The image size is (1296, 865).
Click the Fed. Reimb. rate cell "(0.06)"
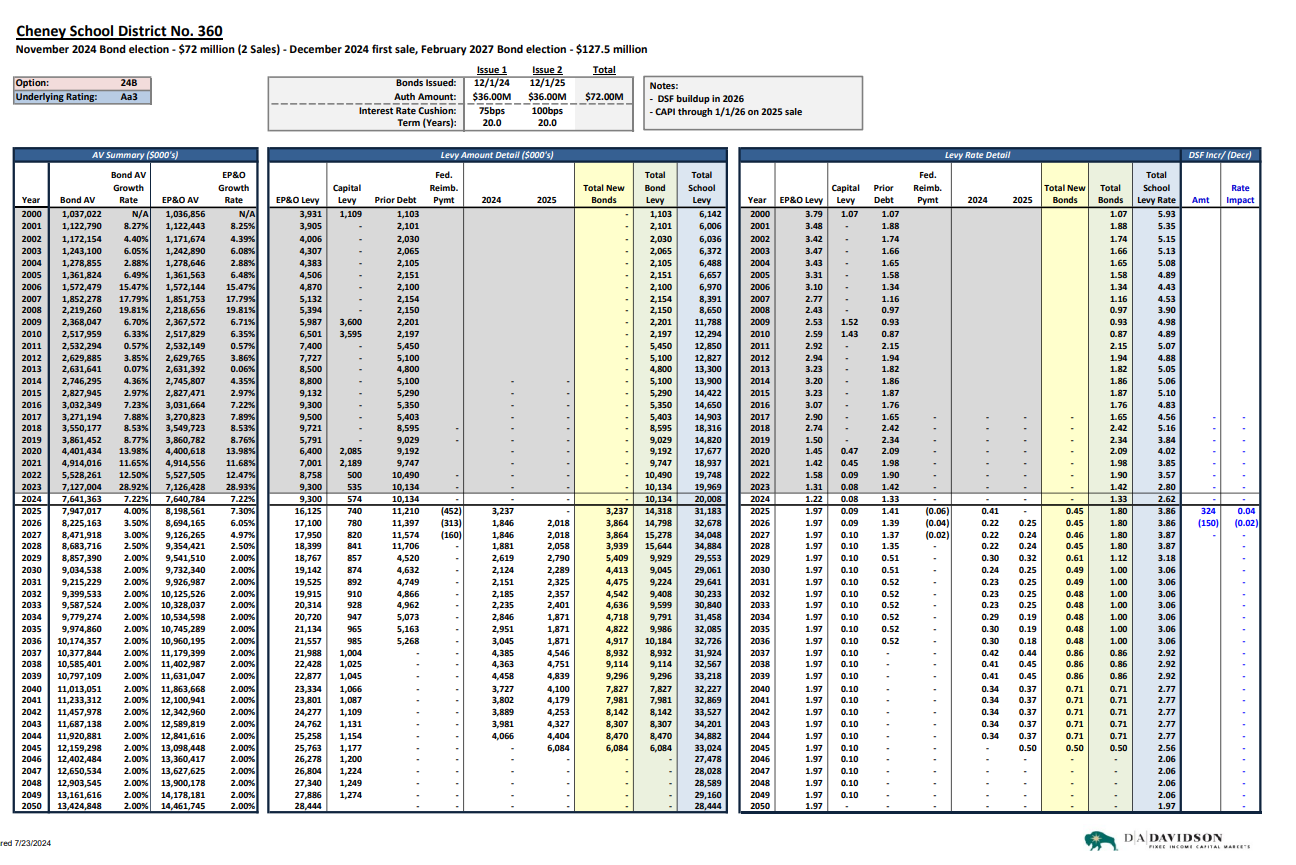[x=935, y=509]
